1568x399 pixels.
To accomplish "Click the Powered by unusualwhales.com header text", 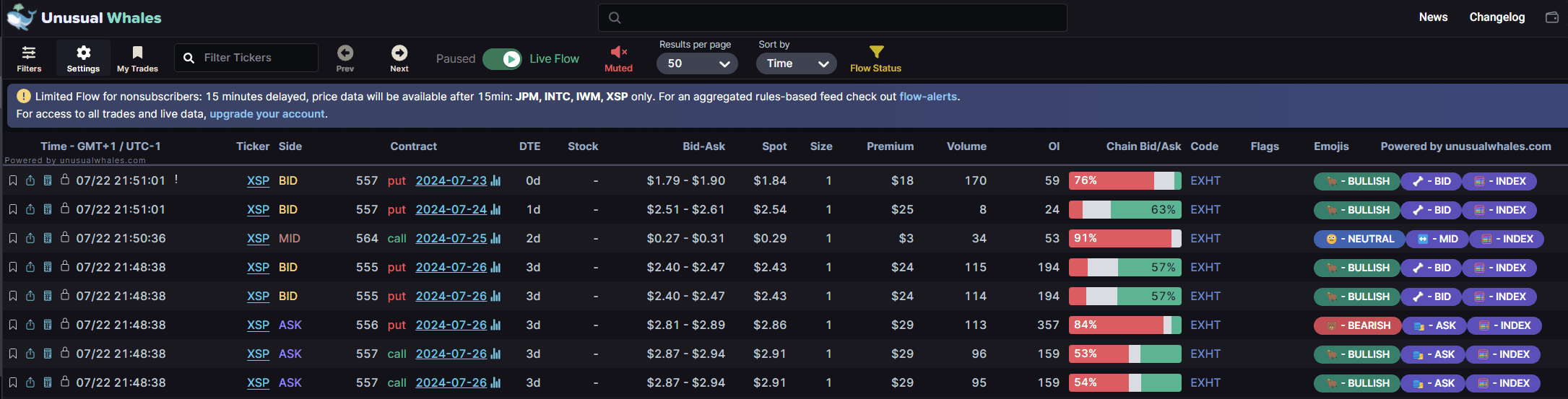I will 1465,146.
